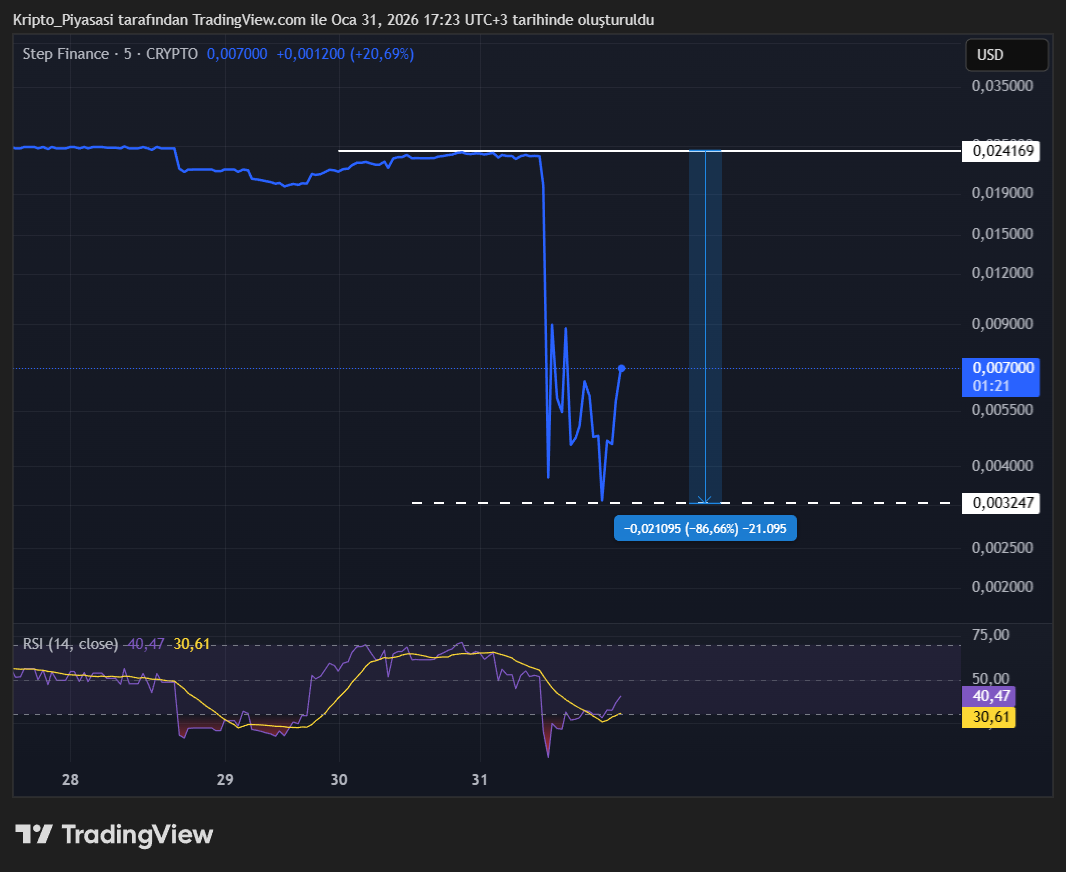Open the USD currency selector

1006,55
